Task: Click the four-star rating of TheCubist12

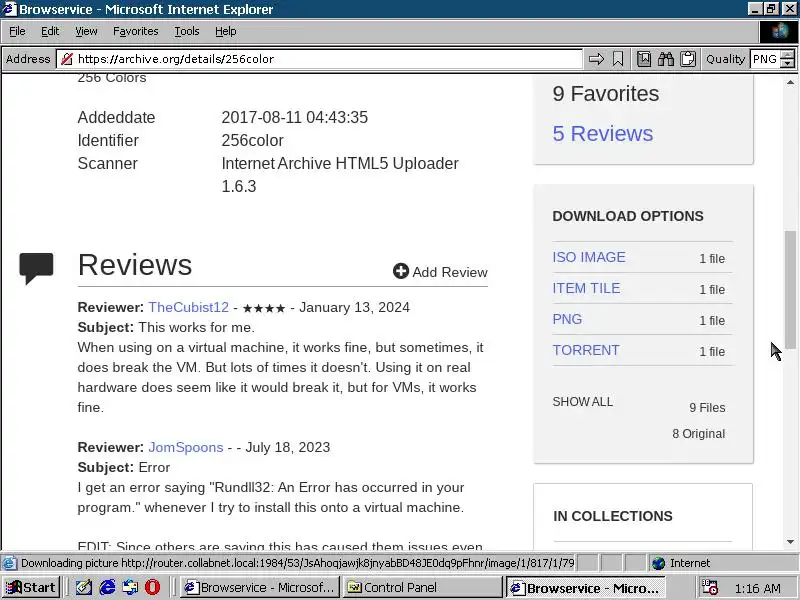Action: (x=264, y=308)
